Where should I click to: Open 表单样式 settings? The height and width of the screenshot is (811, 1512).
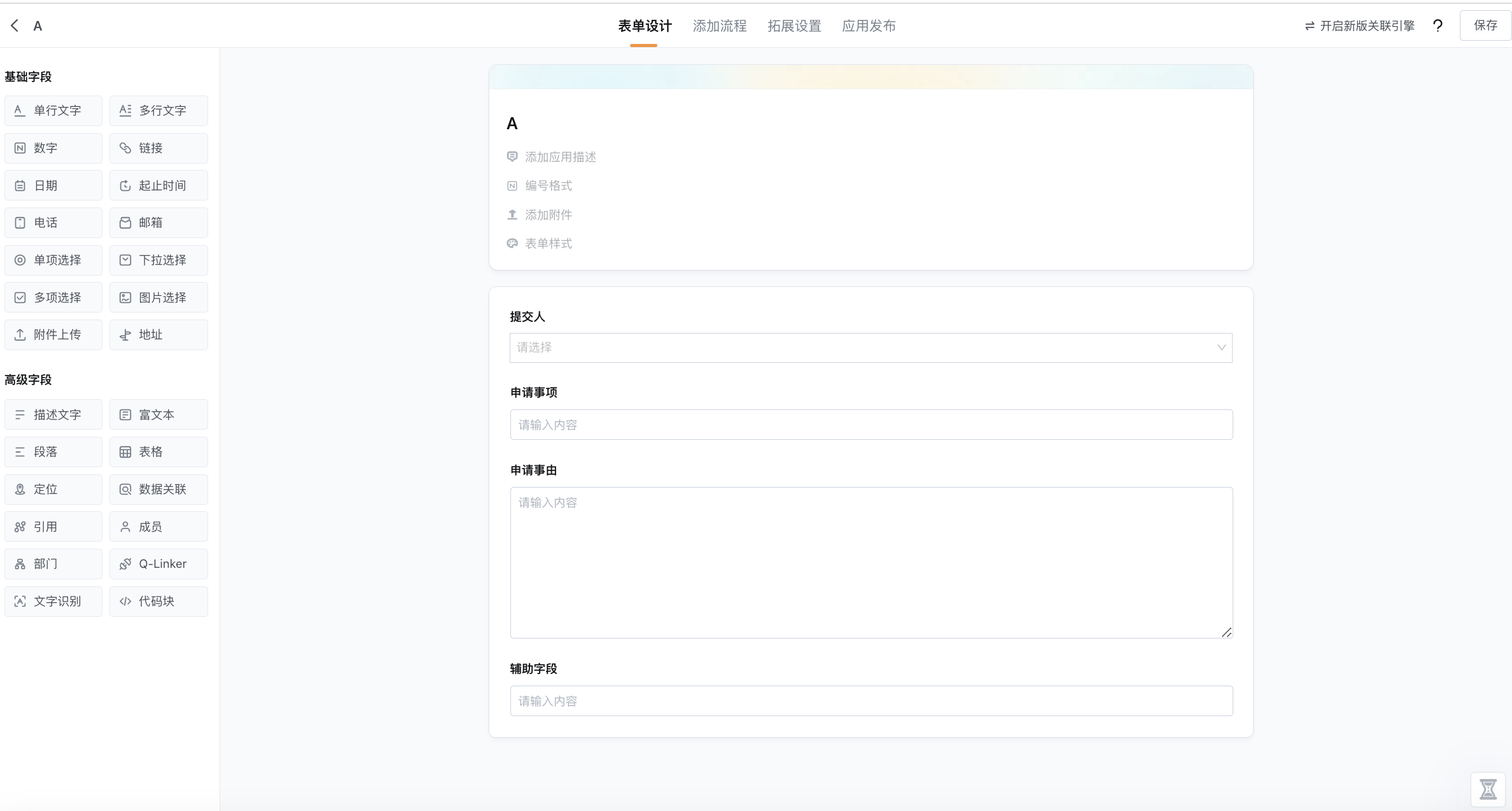539,244
